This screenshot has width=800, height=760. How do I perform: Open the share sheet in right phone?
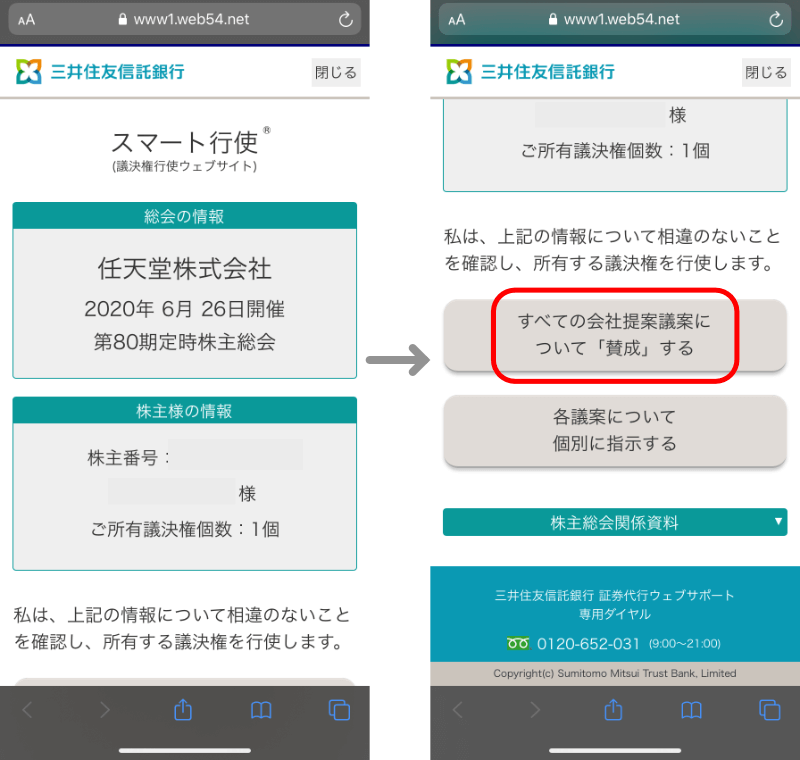coord(613,709)
